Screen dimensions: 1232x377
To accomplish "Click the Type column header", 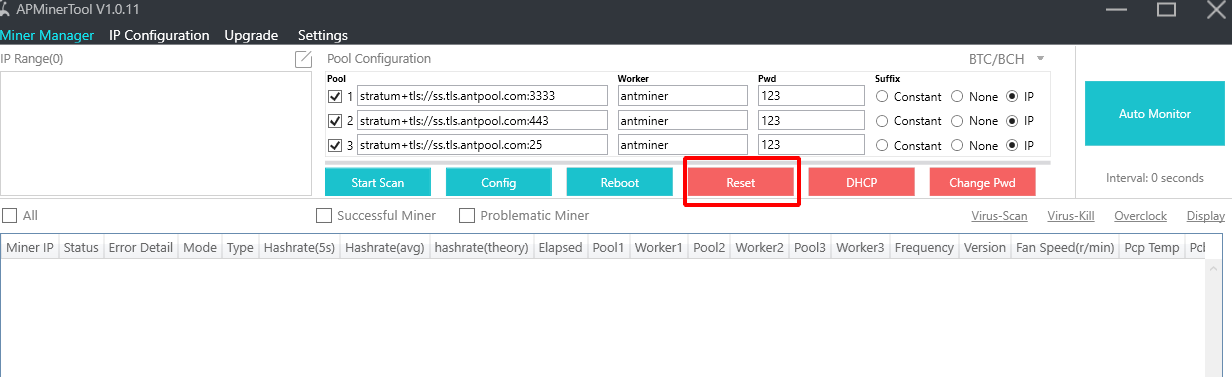I will tap(240, 247).
